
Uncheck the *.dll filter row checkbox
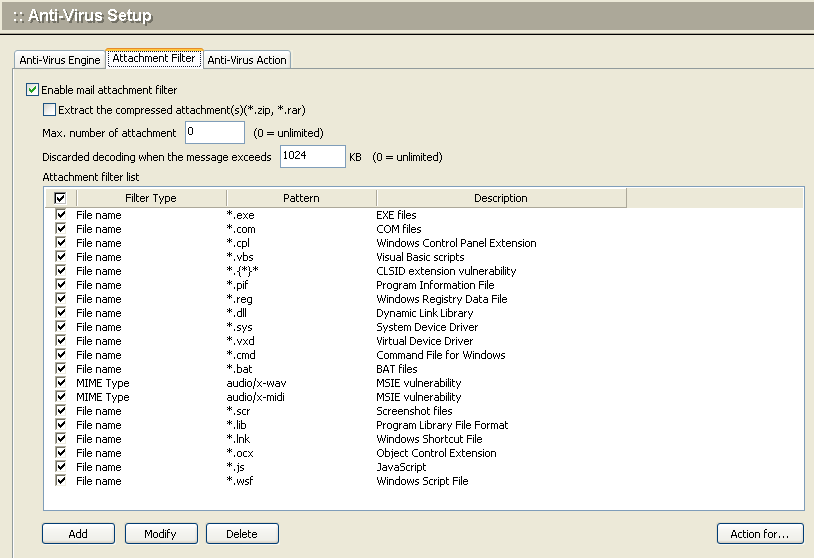[x=61, y=313]
